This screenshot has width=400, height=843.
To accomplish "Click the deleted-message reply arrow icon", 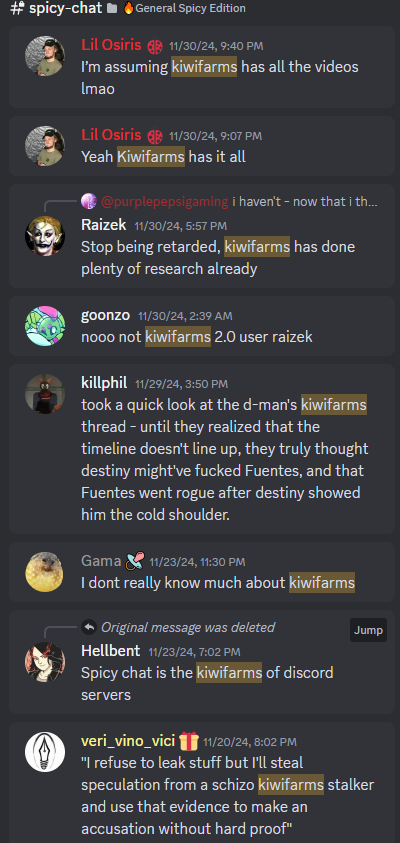I will (x=89, y=627).
